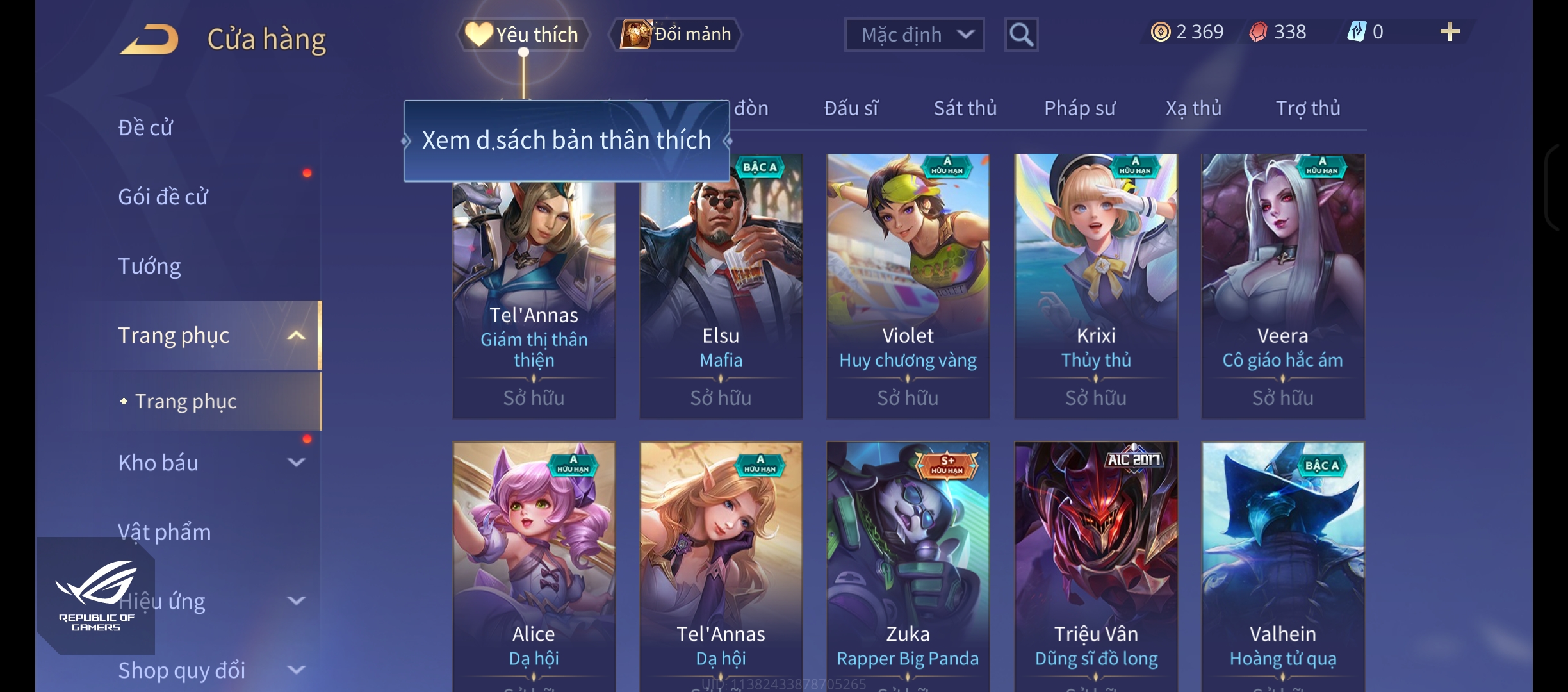Switch to the Pháp sư tab
The width and height of the screenshot is (1568, 692).
click(1079, 108)
